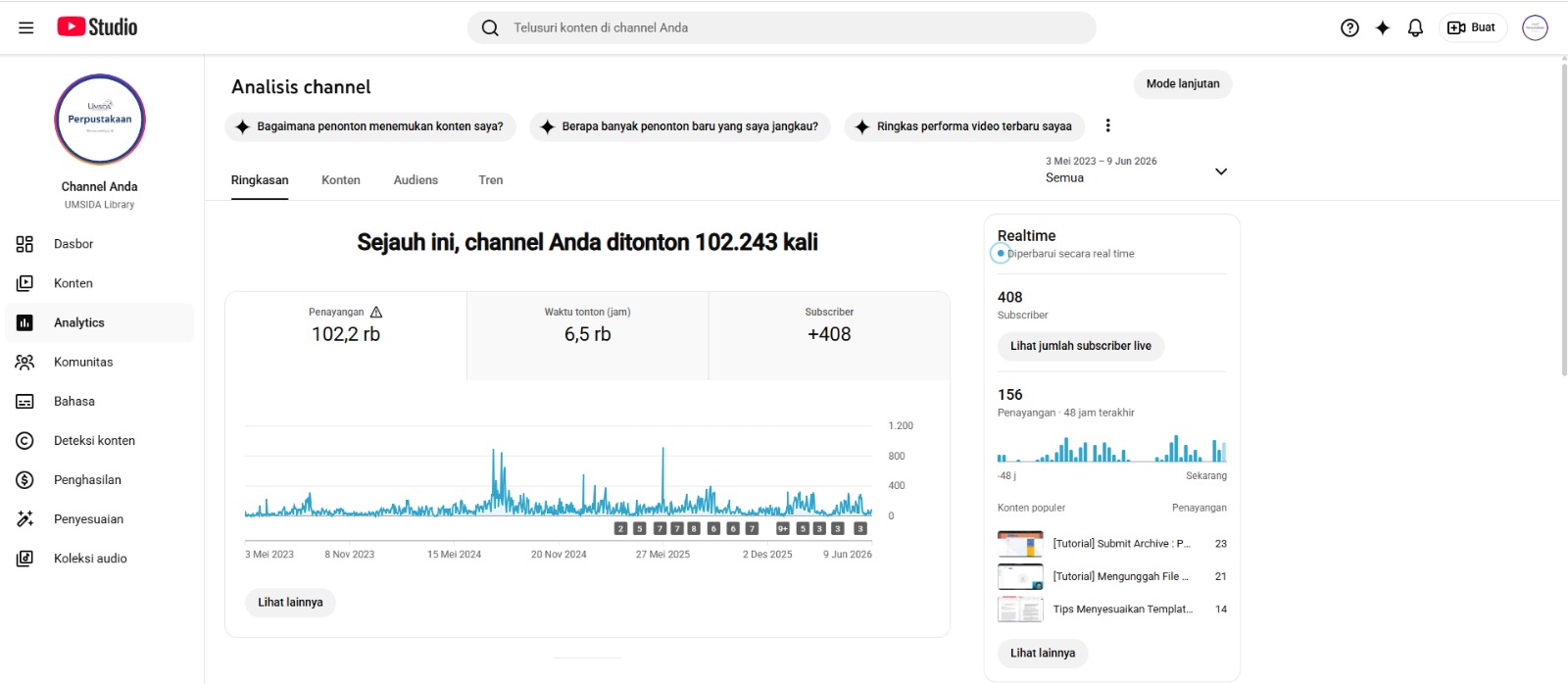This screenshot has height=684, width=1568.
Task: Select the Subscriber metric card
Action: coord(829,335)
